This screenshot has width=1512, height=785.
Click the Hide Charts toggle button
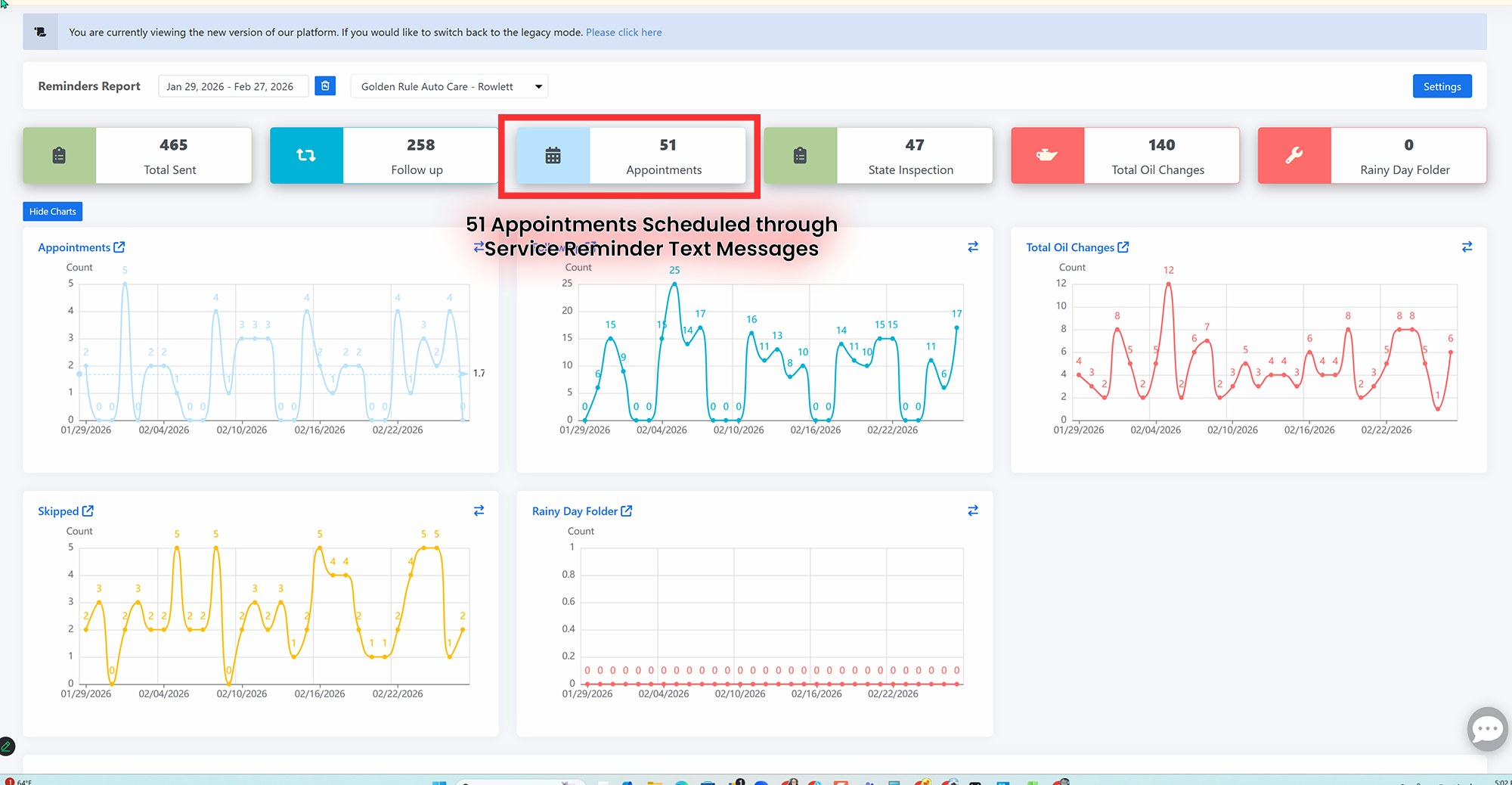(52, 212)
